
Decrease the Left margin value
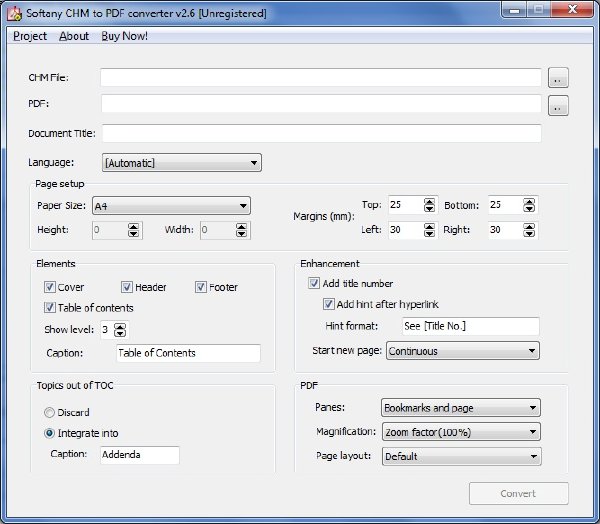click(429, 233)
